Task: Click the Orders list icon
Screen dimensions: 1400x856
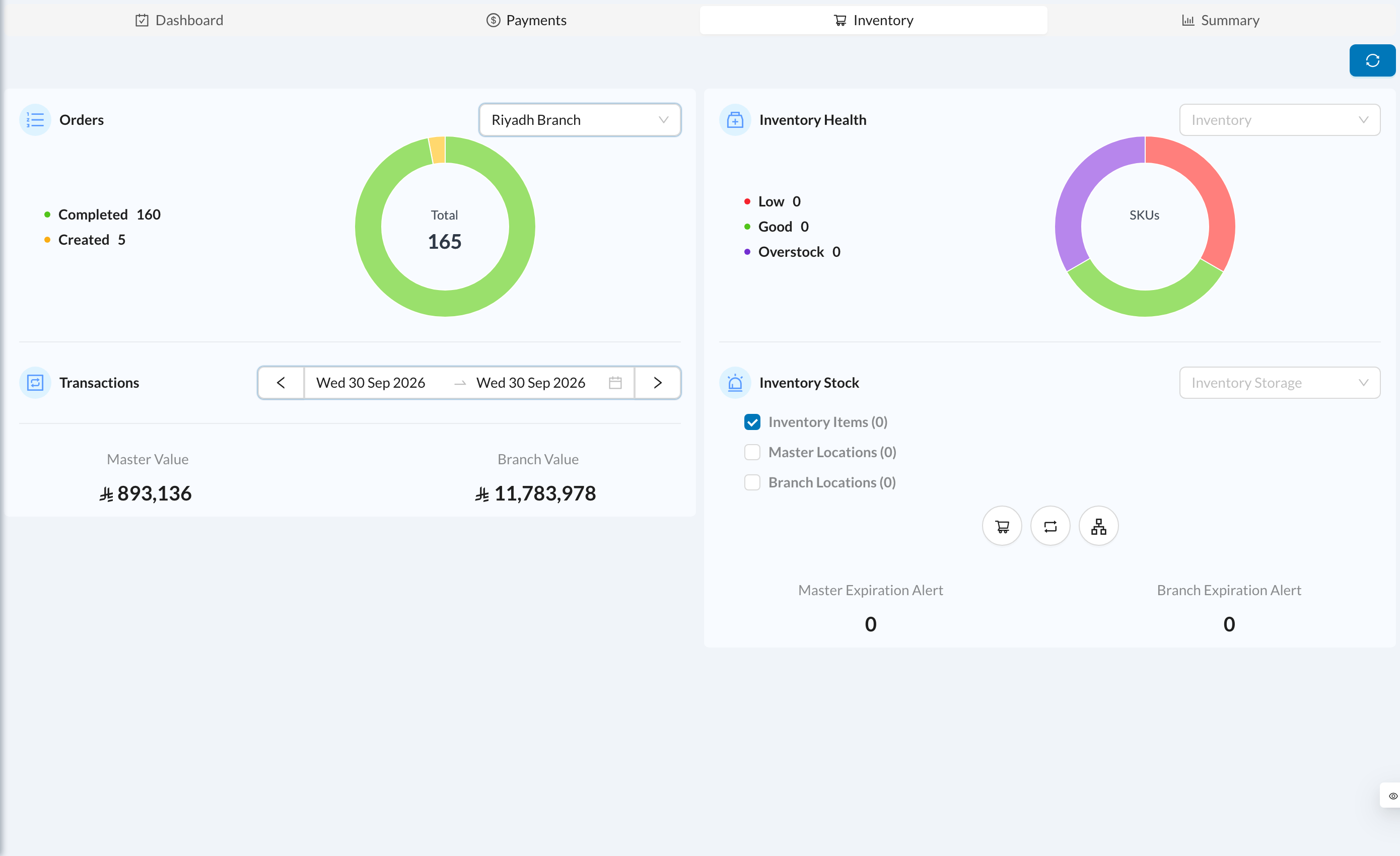Action: [35, 120]
